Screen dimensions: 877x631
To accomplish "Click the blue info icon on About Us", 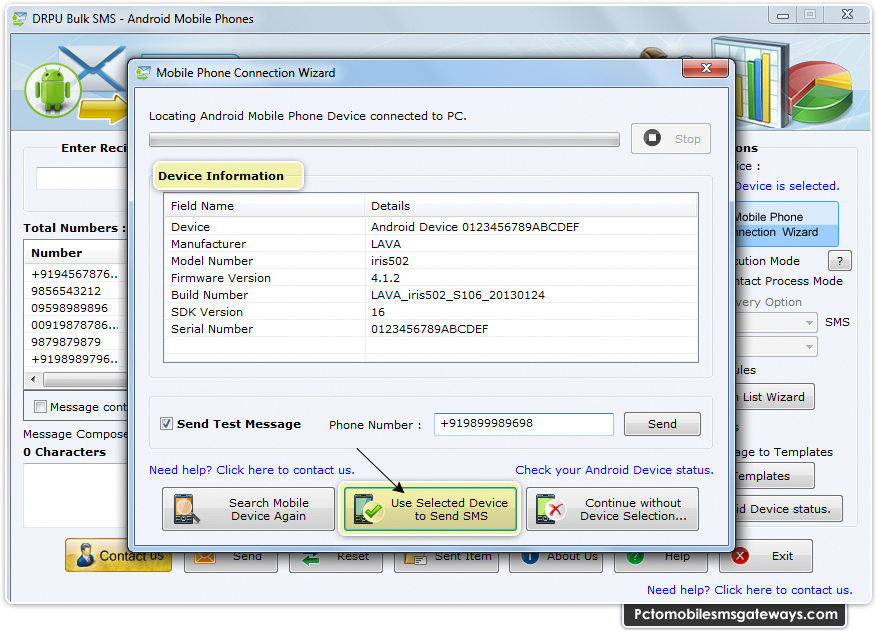I will coord(530,557).
